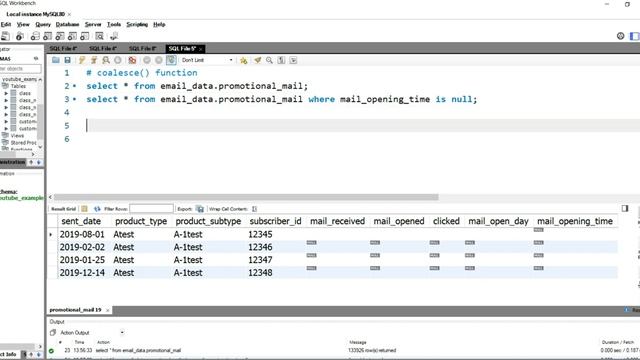Screen dimensions: 640x360
Task: Open the search table data tool
Action: tap(99, 36)
